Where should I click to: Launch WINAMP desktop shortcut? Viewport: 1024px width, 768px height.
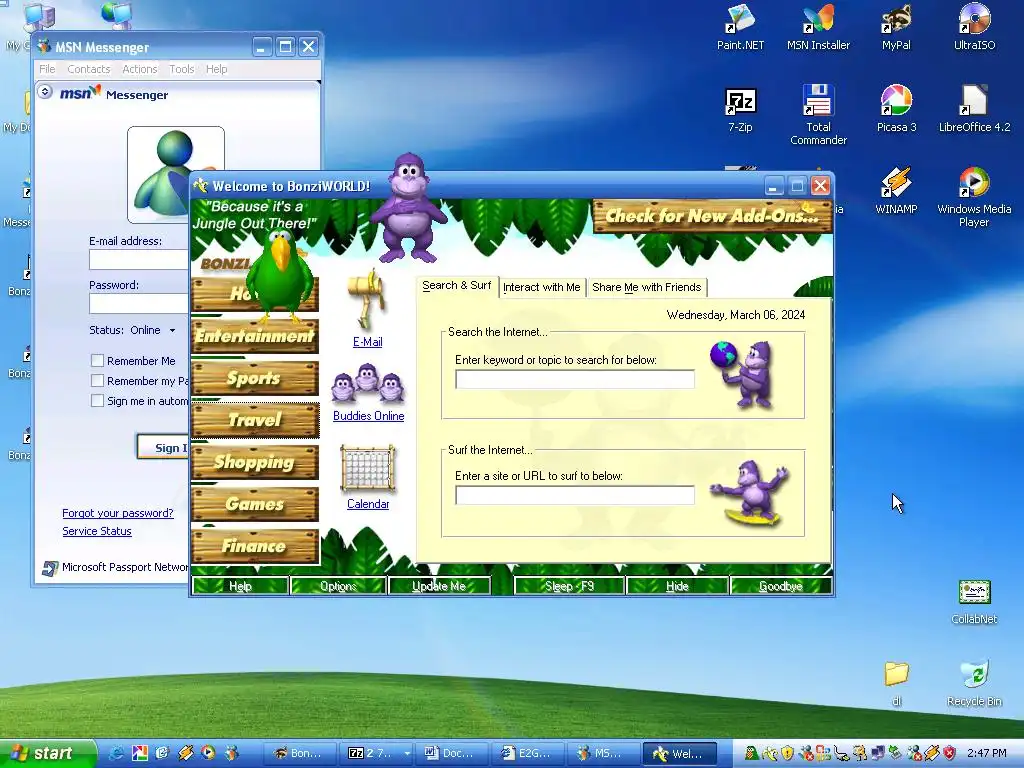[896, 191]
